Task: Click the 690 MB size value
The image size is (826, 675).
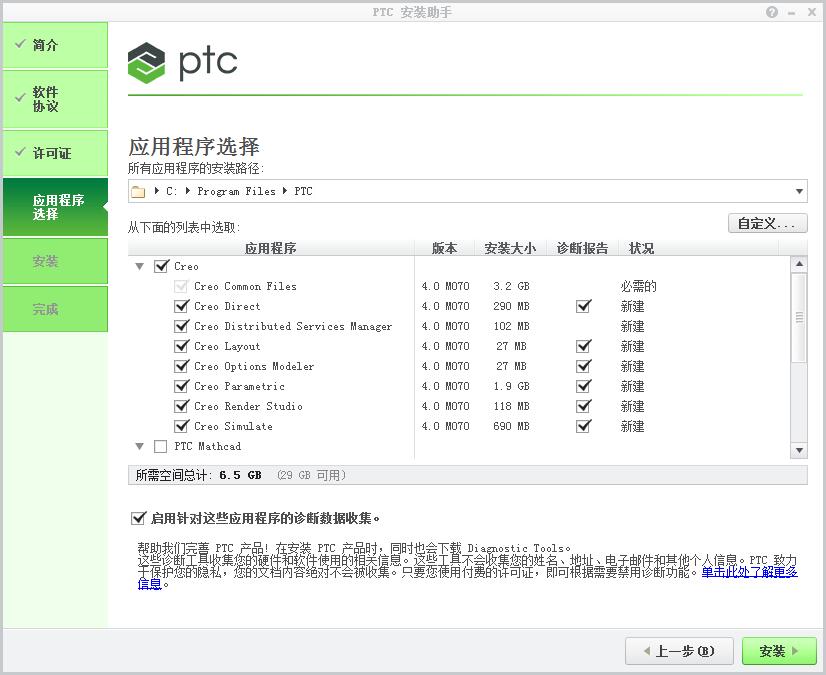Action: 511,426
